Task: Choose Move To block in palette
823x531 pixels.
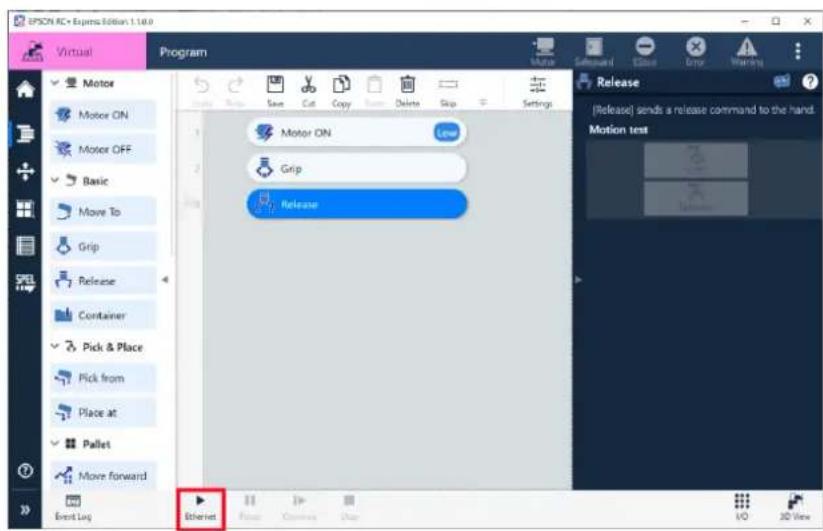Action: (x=103, y=212)
